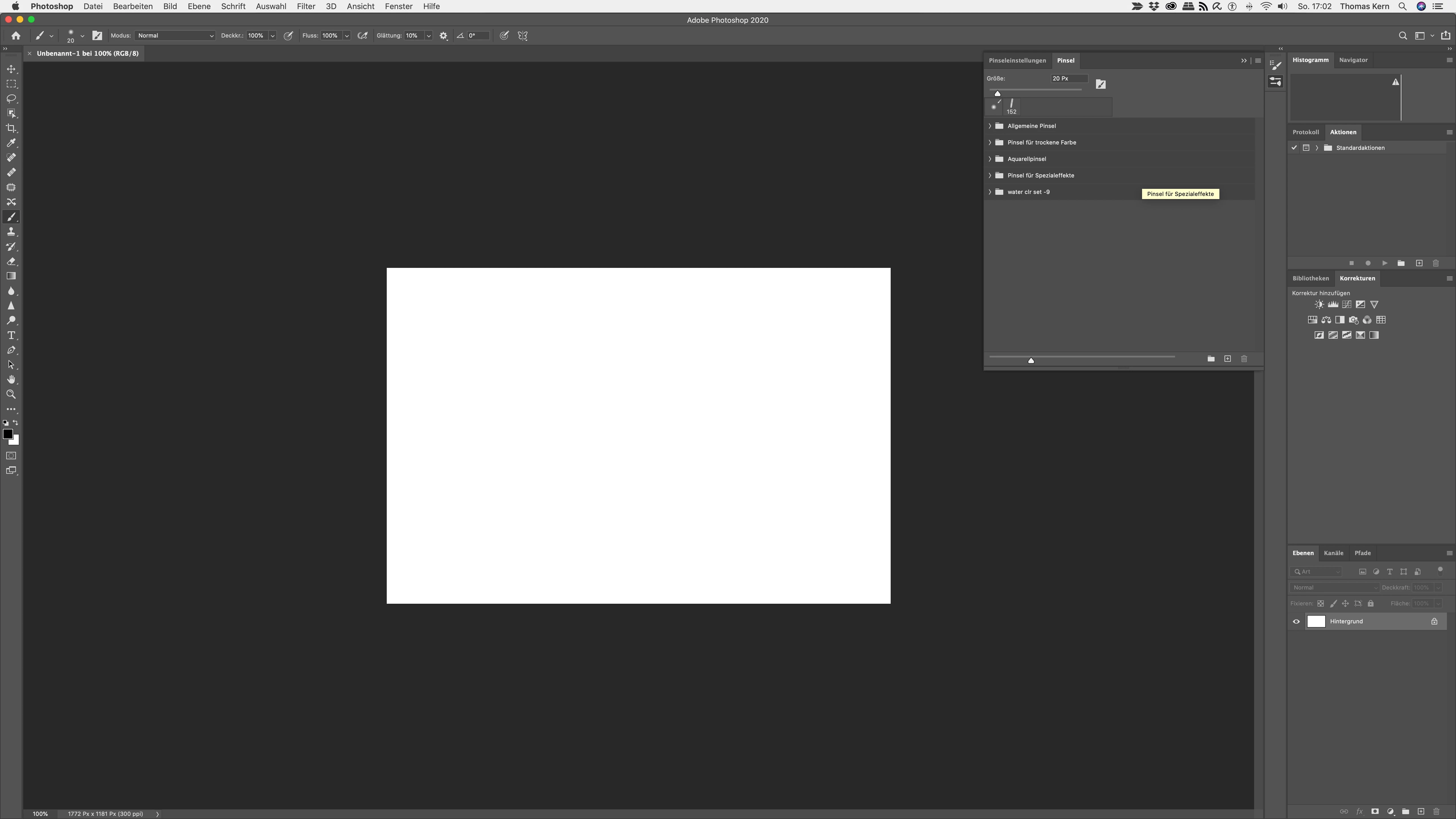Image resolution: width=1456 pixels, height=819 pixels.
Task: Toggle the Standardaktionen action checkmark
Action: click(x=1294, y=148)
